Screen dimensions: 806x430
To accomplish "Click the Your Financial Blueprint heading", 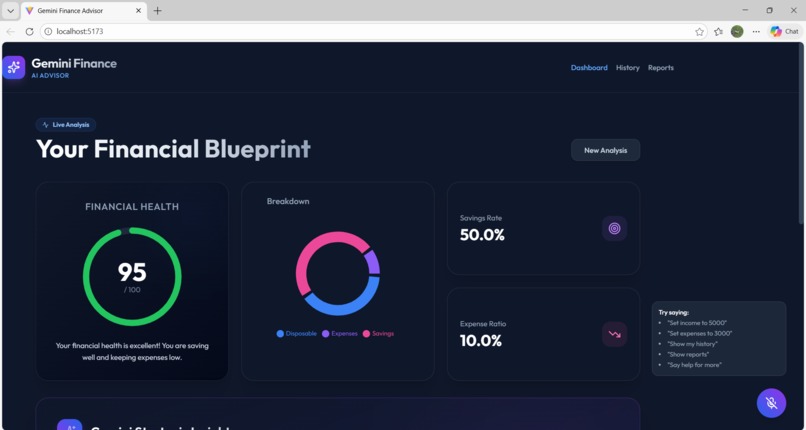I will click(173, 149).
